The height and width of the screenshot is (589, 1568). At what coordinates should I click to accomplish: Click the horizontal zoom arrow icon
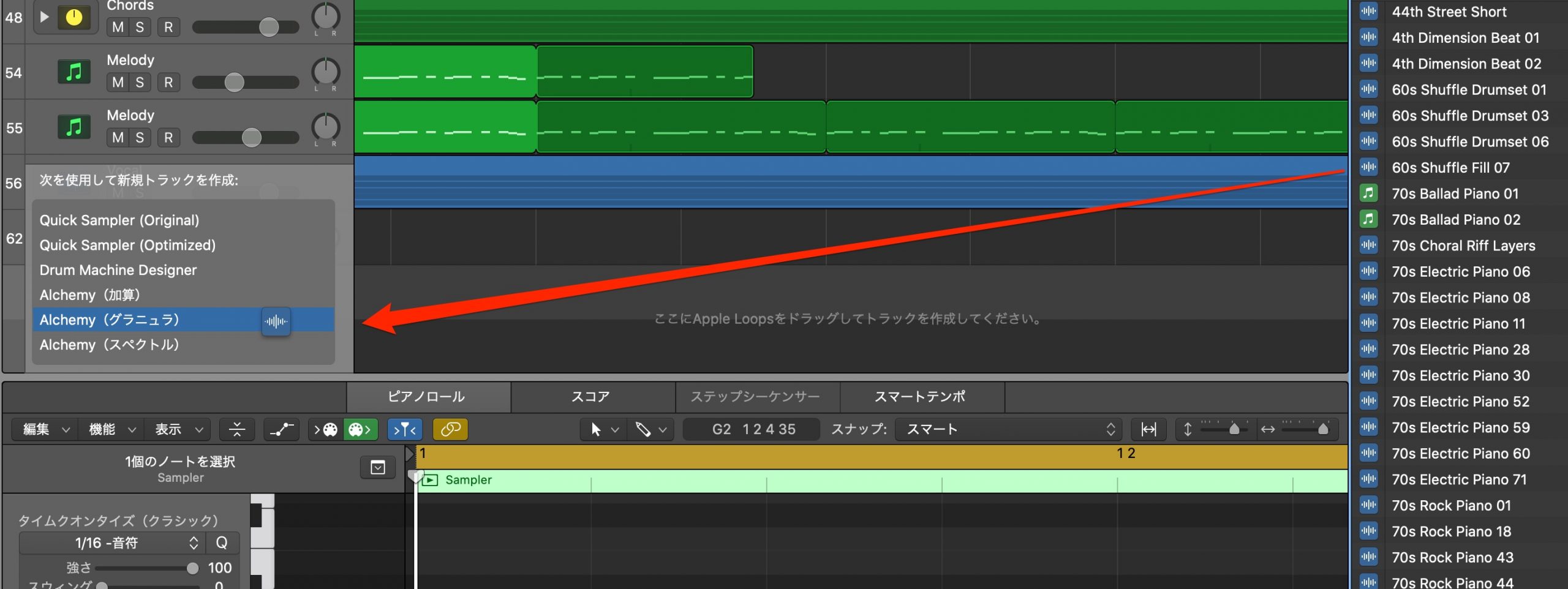(x=1268, y=429)
